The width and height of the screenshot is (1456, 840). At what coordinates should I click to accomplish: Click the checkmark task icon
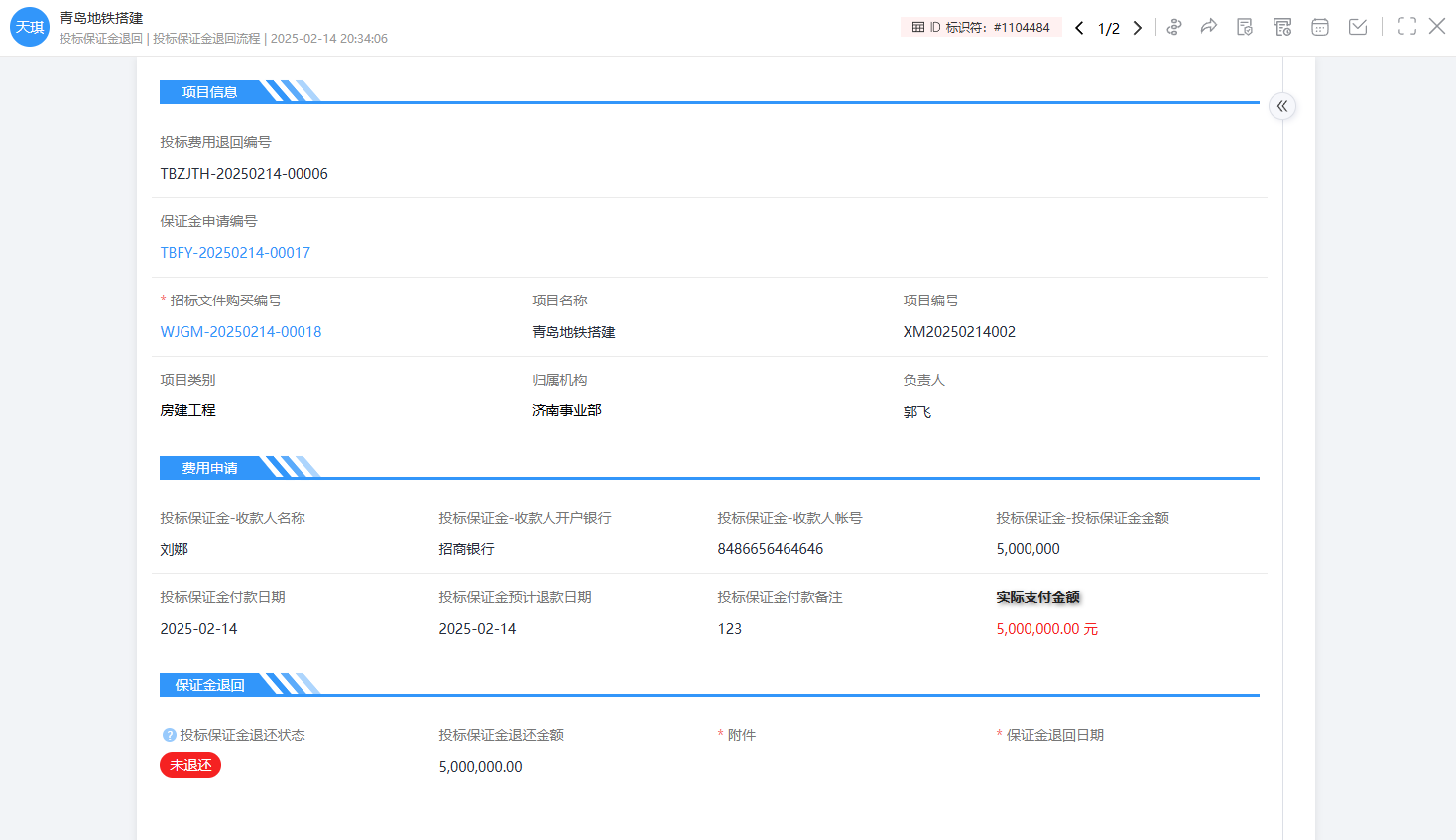pos(1358,27)
